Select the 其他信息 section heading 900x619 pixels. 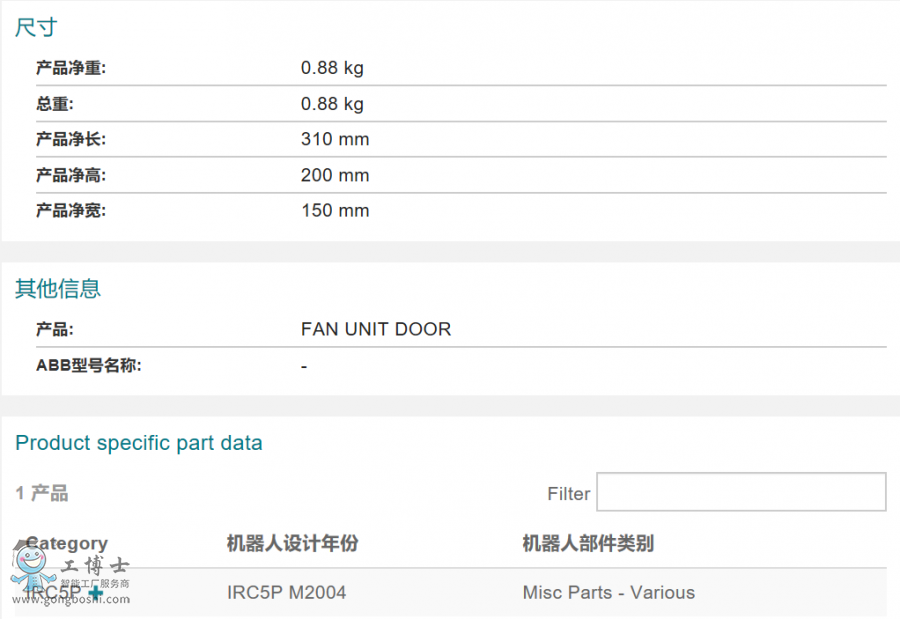57,289
